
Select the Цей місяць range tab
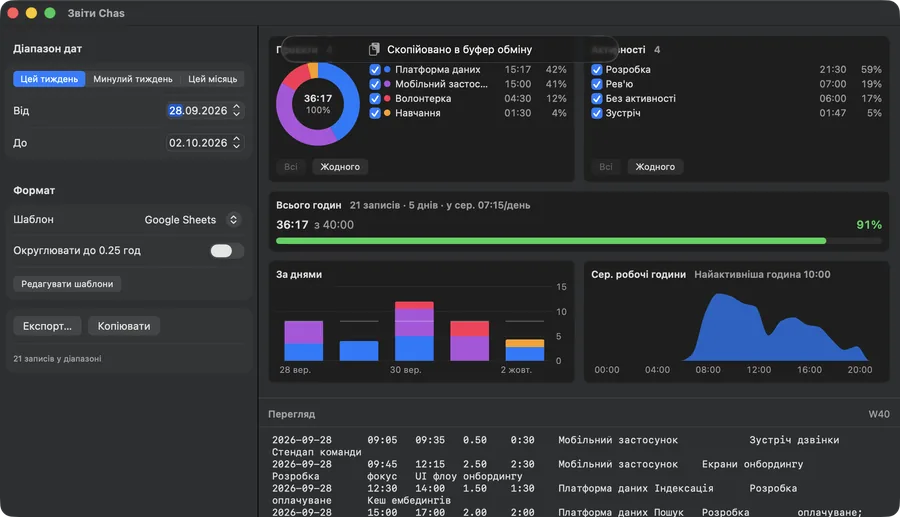(212, 79)
